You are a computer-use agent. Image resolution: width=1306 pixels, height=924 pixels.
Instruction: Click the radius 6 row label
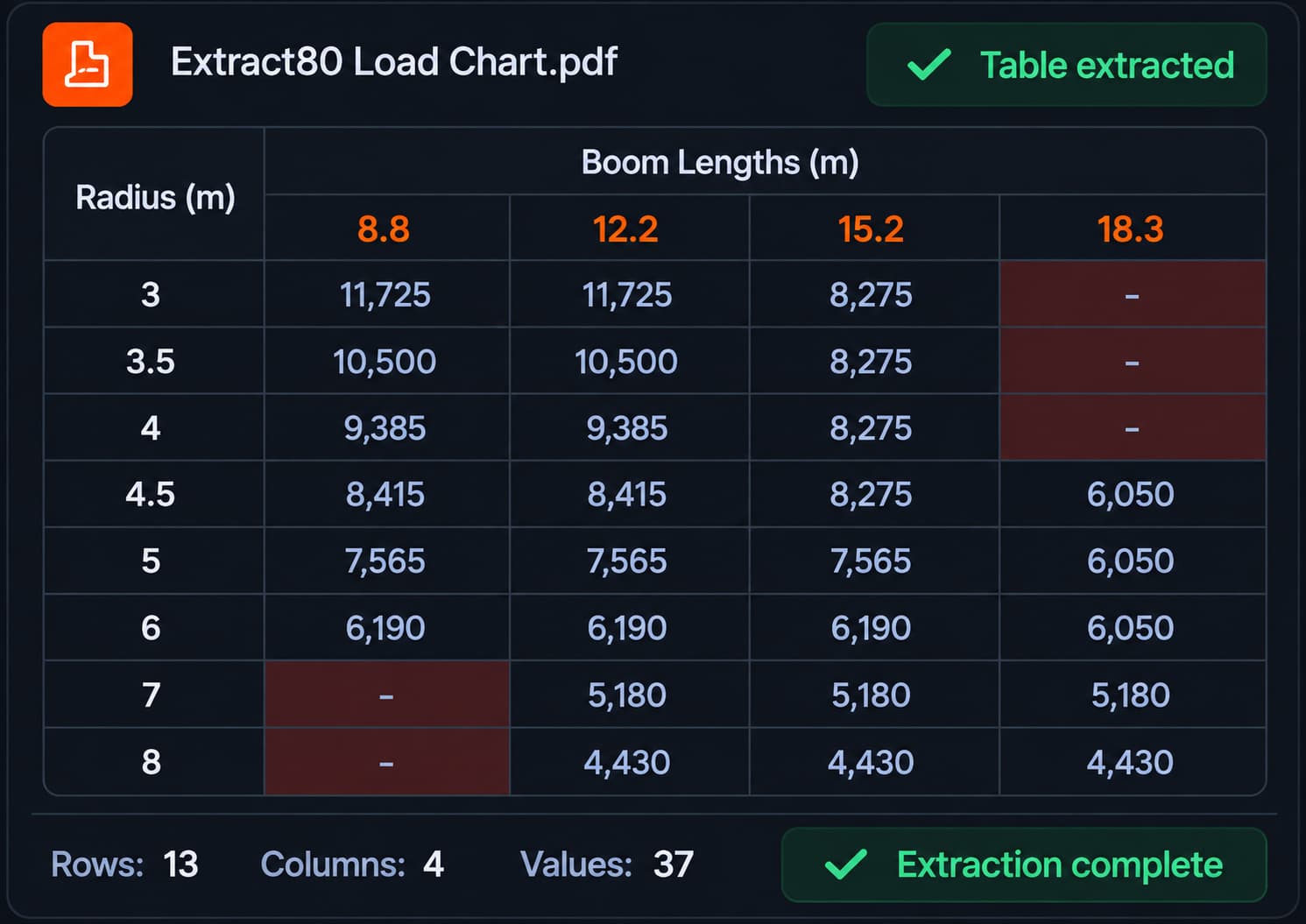click(151, 628)
